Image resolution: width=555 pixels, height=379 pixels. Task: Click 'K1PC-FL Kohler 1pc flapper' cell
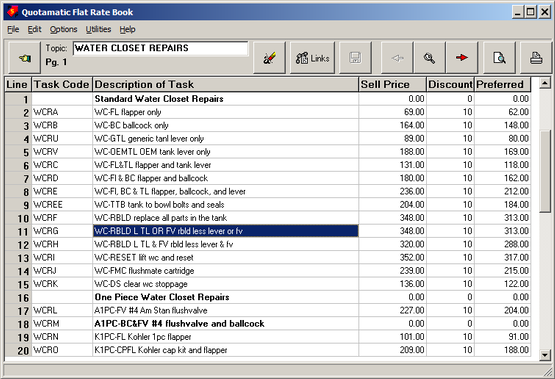[226, 337]
